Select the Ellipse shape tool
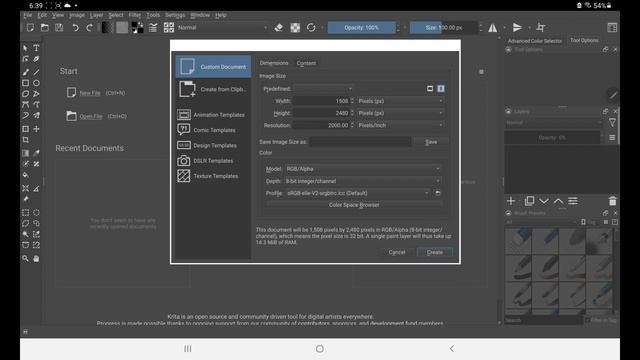 pyautogui.click(x=36, y=83)
